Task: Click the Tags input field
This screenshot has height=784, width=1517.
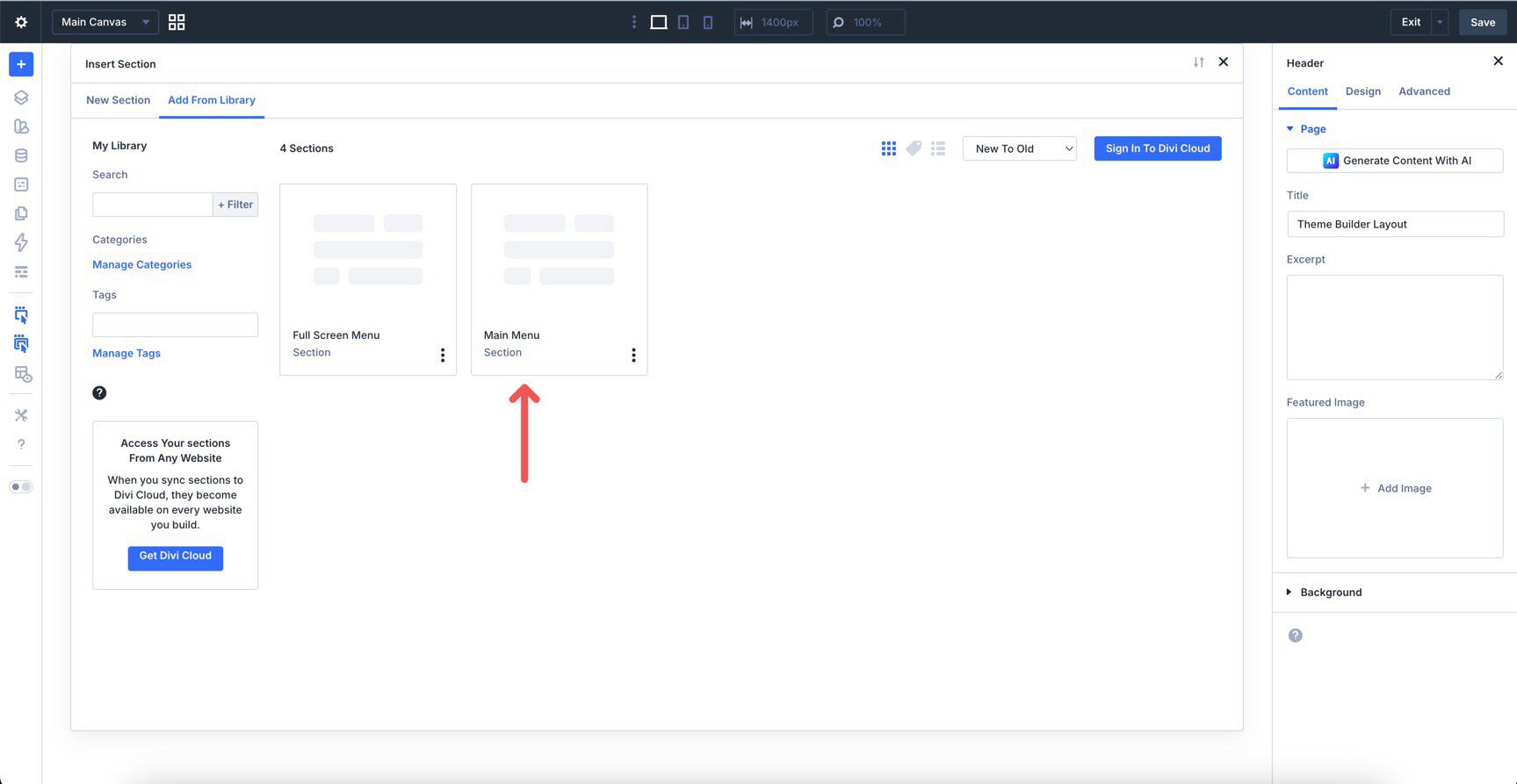Action: tap(175, 325)
